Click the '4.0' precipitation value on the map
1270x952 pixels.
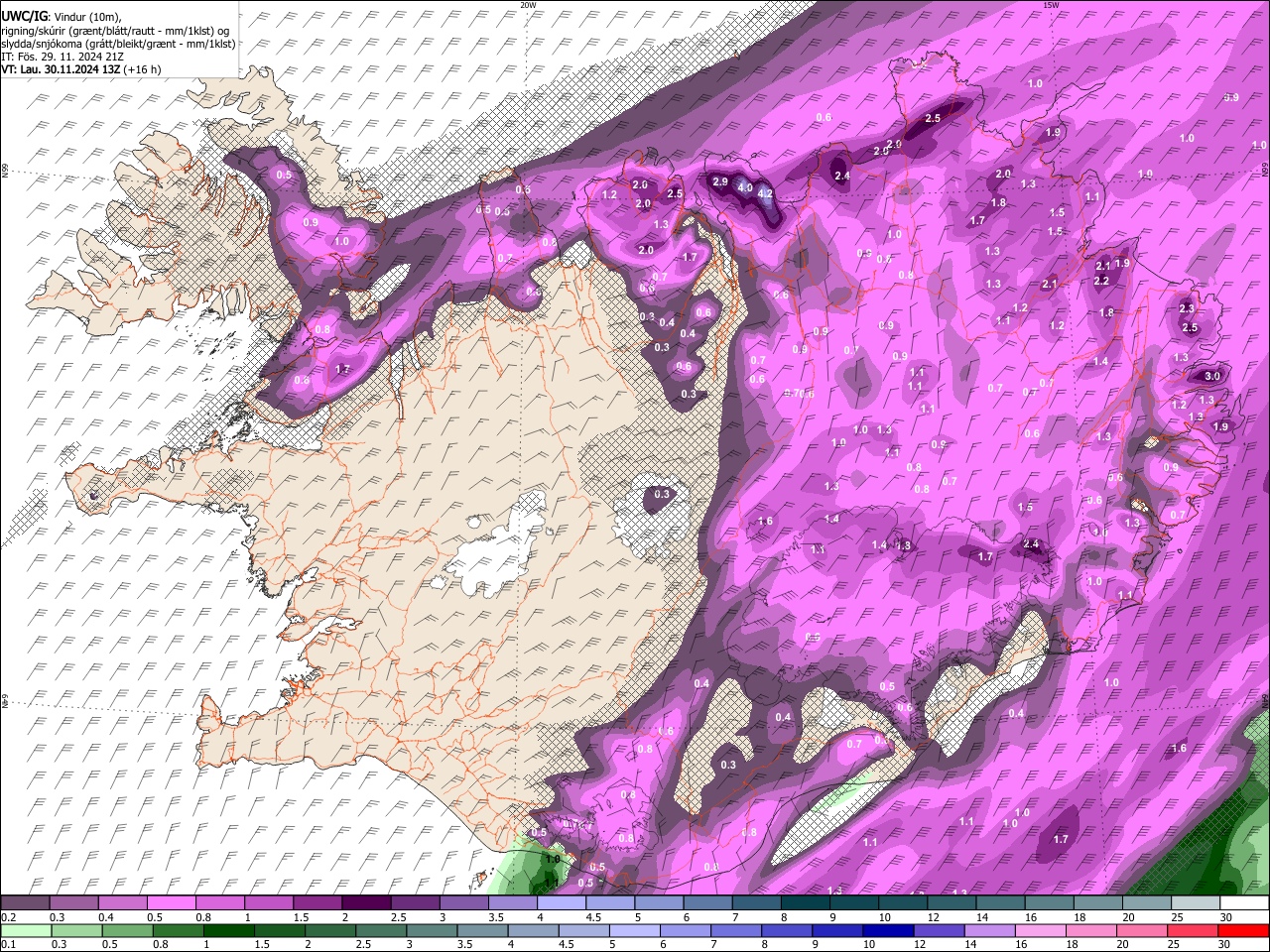(x=745, y=188)
